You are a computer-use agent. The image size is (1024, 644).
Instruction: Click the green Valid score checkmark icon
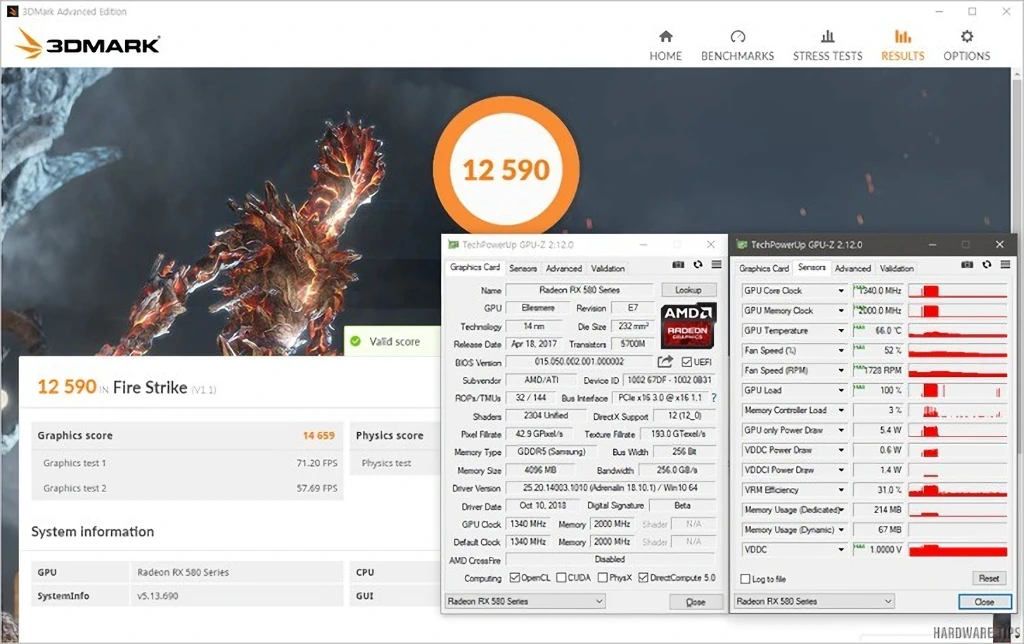click(355, 341)
